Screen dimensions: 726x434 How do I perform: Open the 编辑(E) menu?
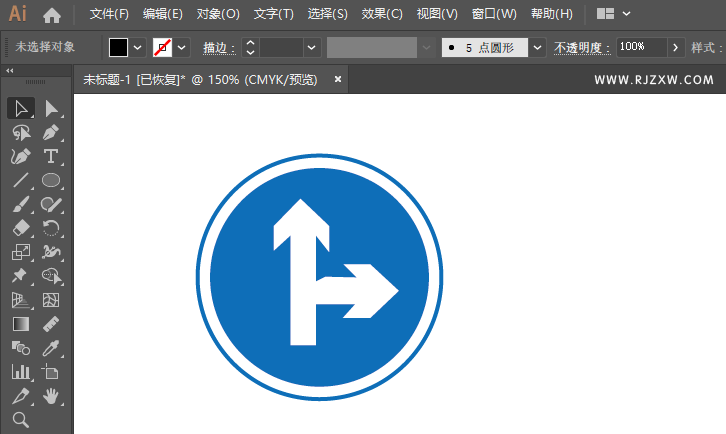point(163,14)
